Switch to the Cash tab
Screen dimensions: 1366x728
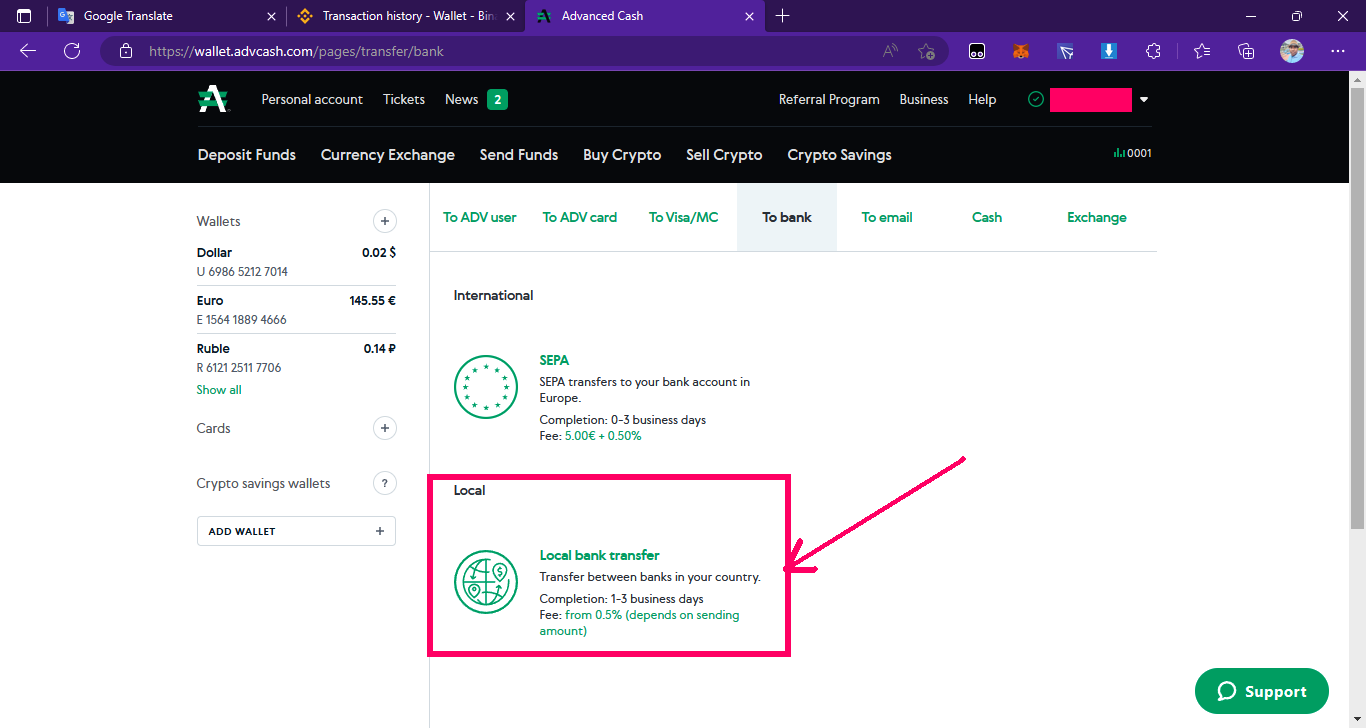[x=987, y=217]
